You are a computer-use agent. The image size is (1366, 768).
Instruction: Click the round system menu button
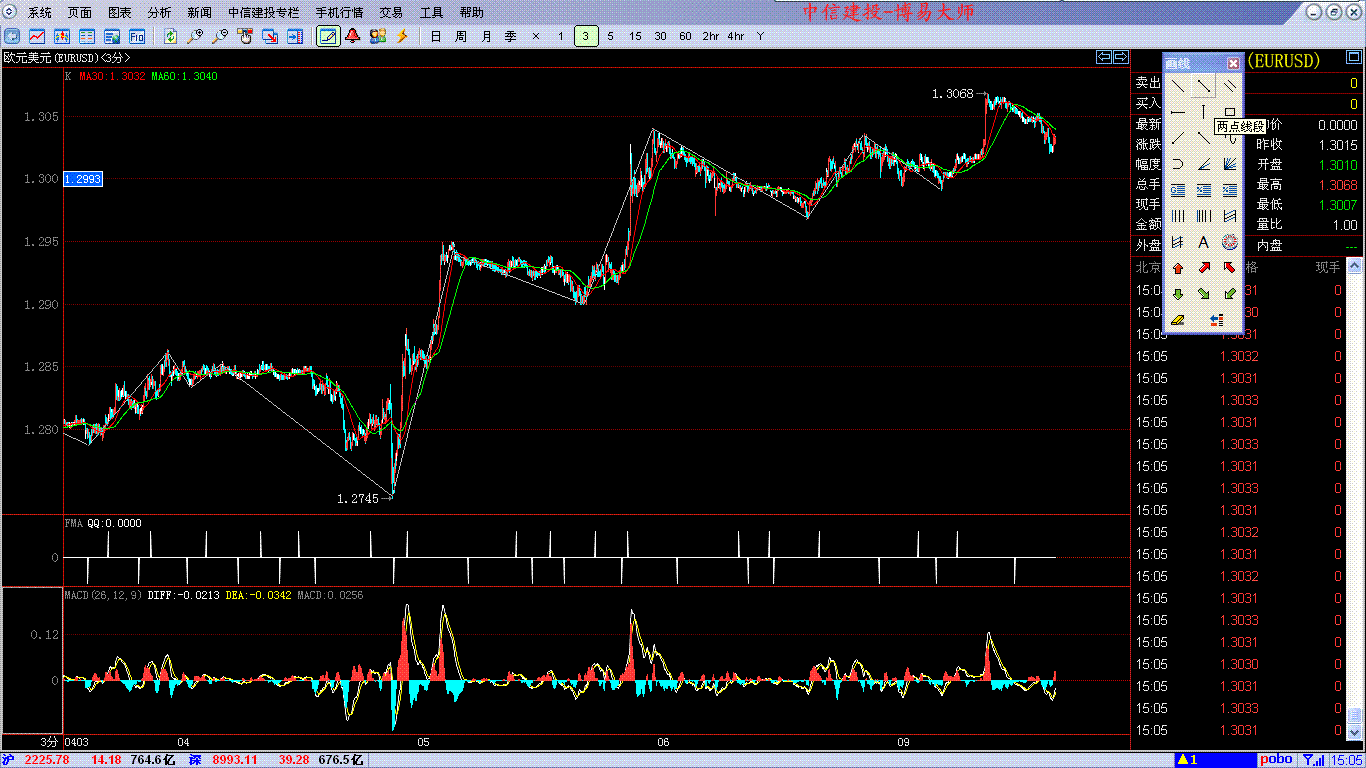11,12
